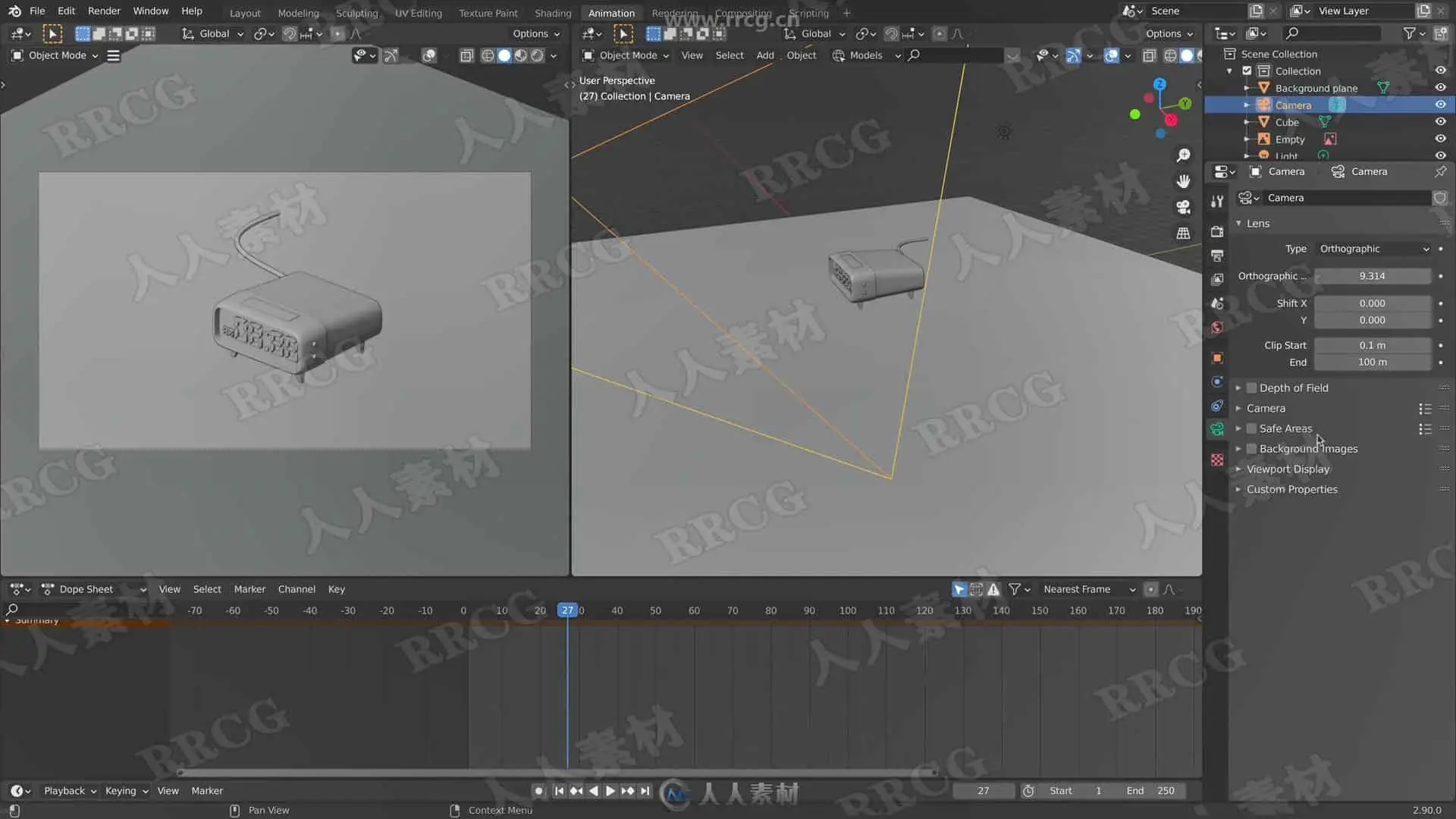Open the Output properties tab icon

[x=1217, y=256]
